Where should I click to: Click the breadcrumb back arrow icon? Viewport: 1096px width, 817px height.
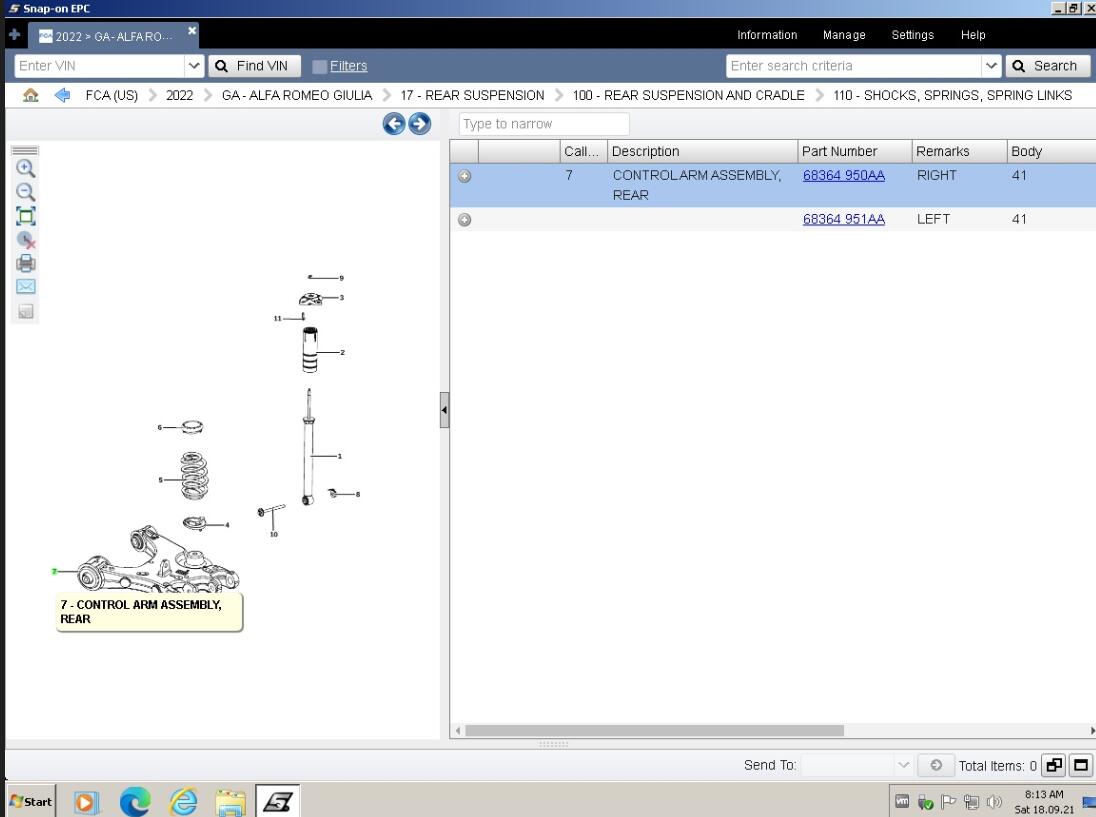pyautogui.click(x=62, y=95)
